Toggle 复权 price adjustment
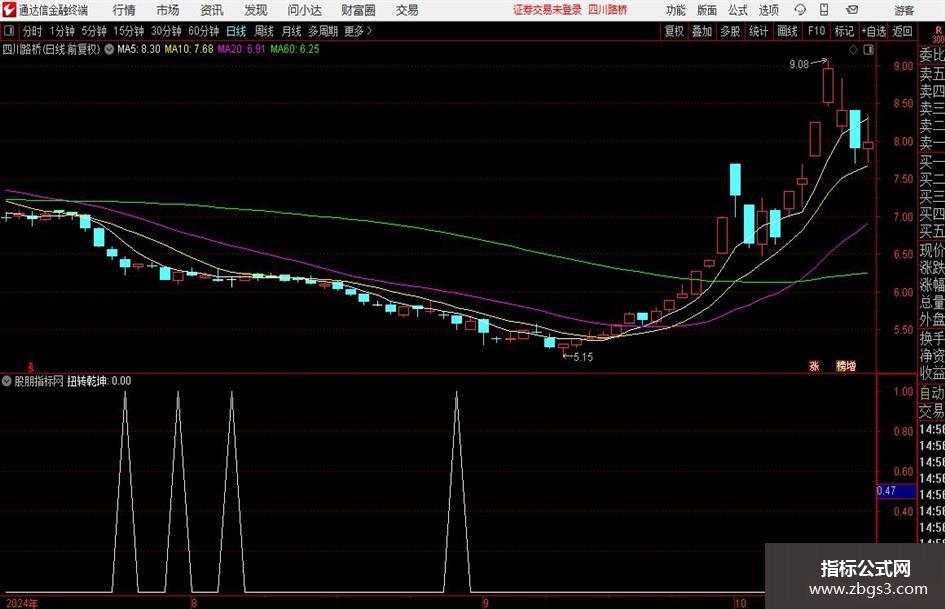The image size is (945, 609). (674, 31)
